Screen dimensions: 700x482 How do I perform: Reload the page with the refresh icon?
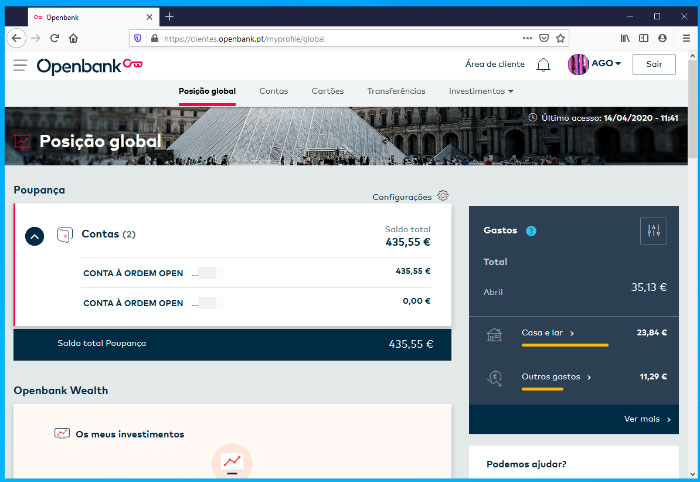click(x=54, y=38)
